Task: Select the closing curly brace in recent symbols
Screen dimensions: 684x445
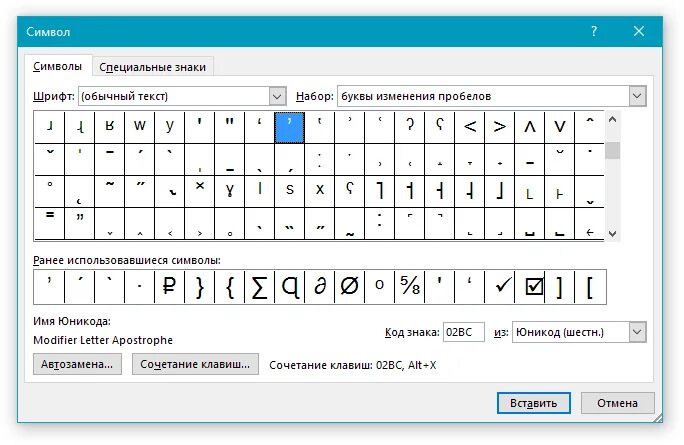Action: pos(200,287)
